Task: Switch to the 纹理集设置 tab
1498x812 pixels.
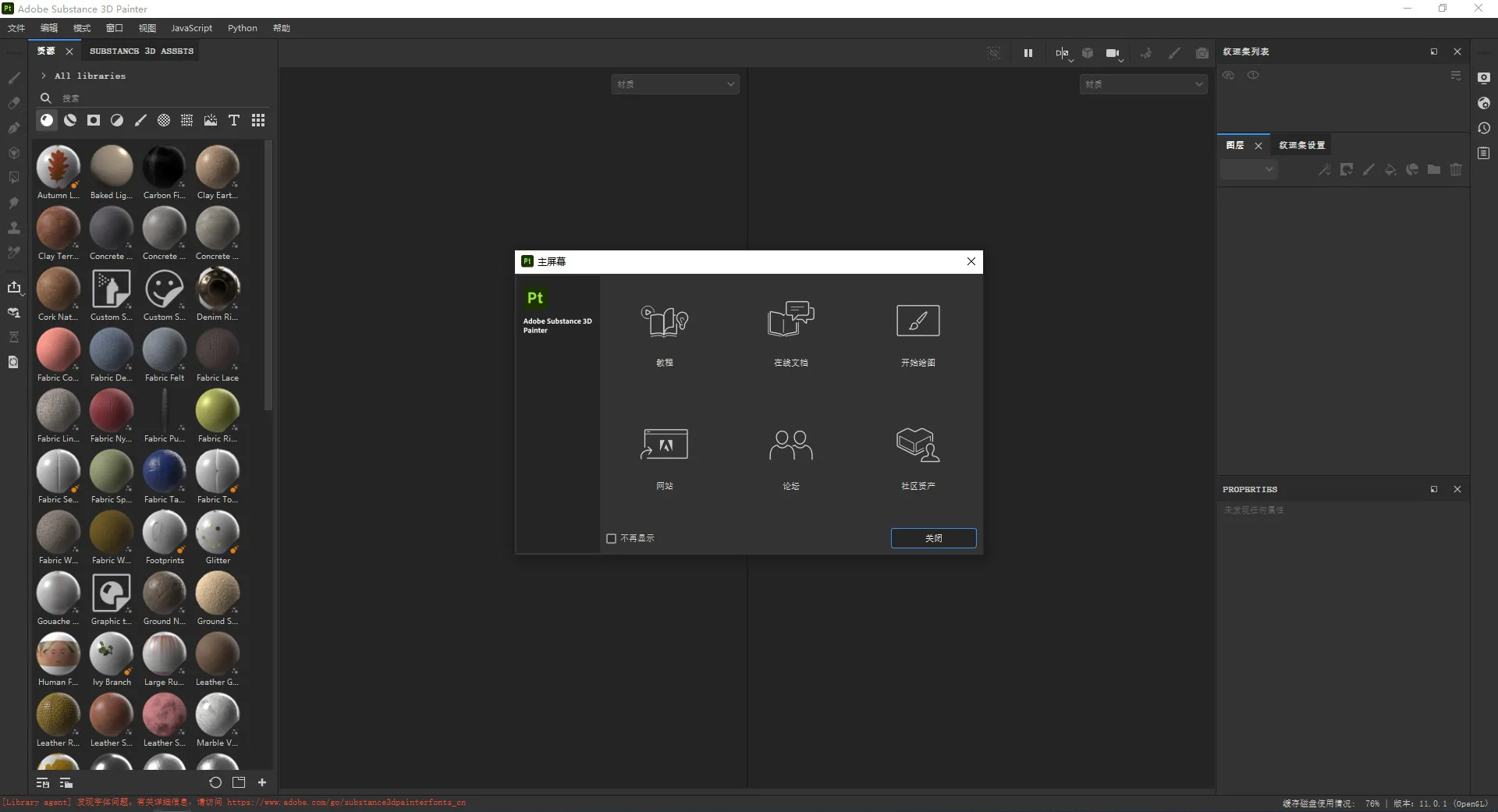Action: pos(1301,145)
